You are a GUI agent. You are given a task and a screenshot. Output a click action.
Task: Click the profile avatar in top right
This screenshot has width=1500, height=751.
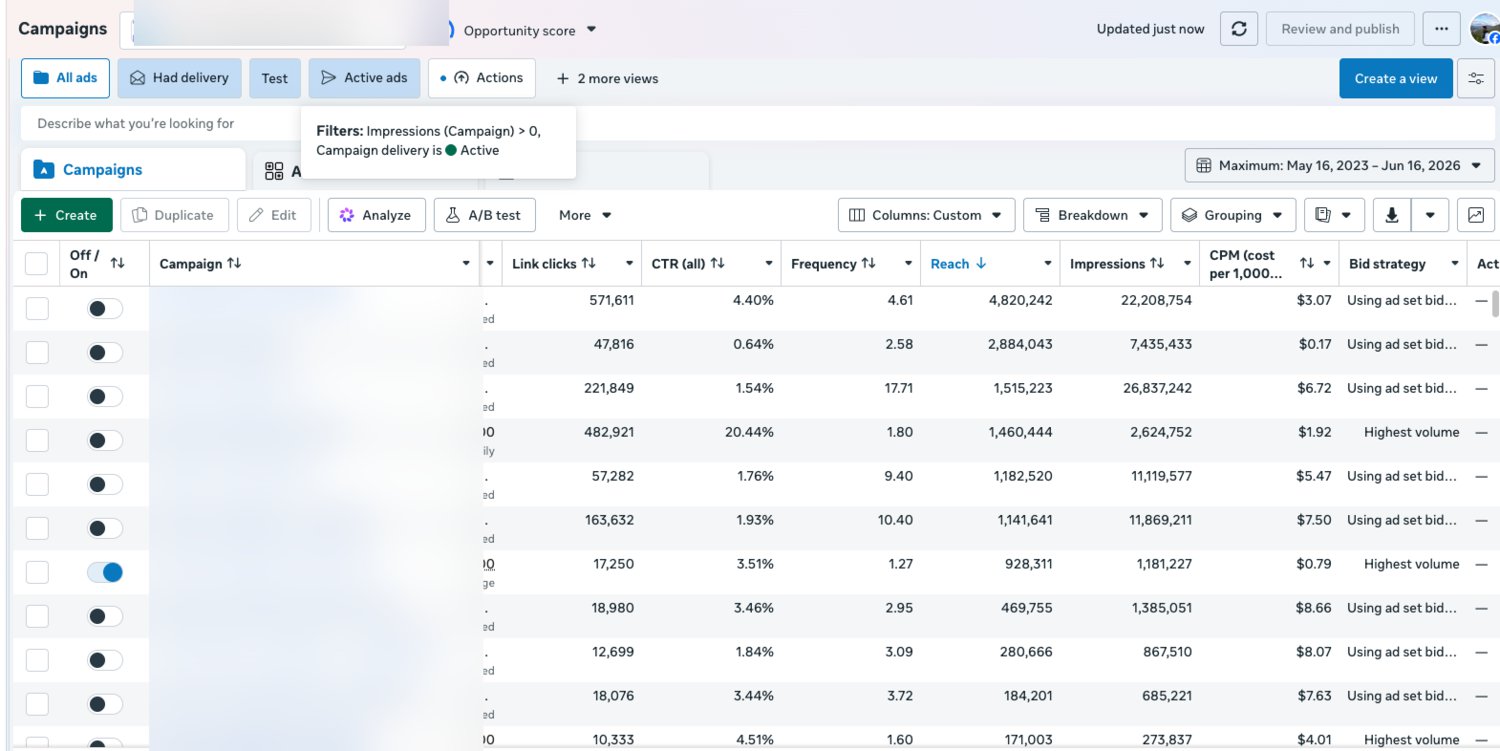[1485, 29]
